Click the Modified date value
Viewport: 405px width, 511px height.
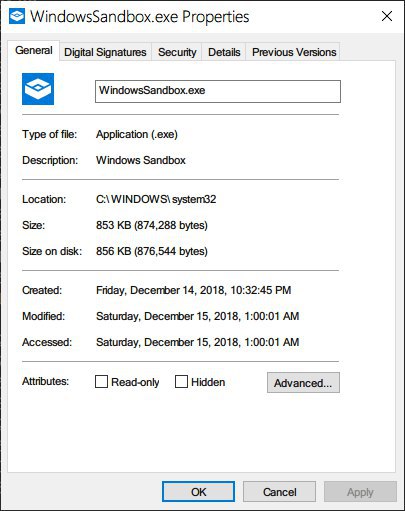click(197, 316)
